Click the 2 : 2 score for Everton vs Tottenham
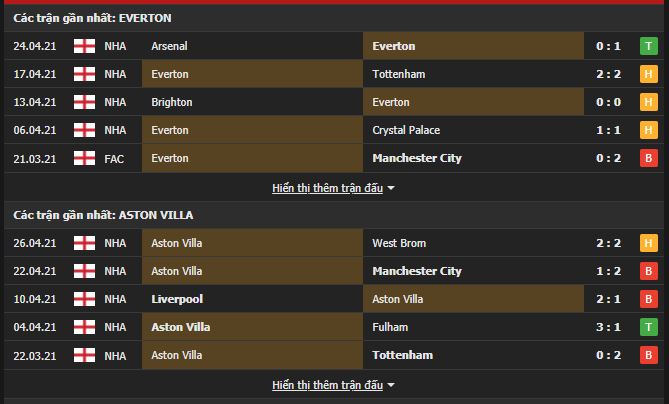The width and height of the screenshot is (669, 404). point(607,74)
